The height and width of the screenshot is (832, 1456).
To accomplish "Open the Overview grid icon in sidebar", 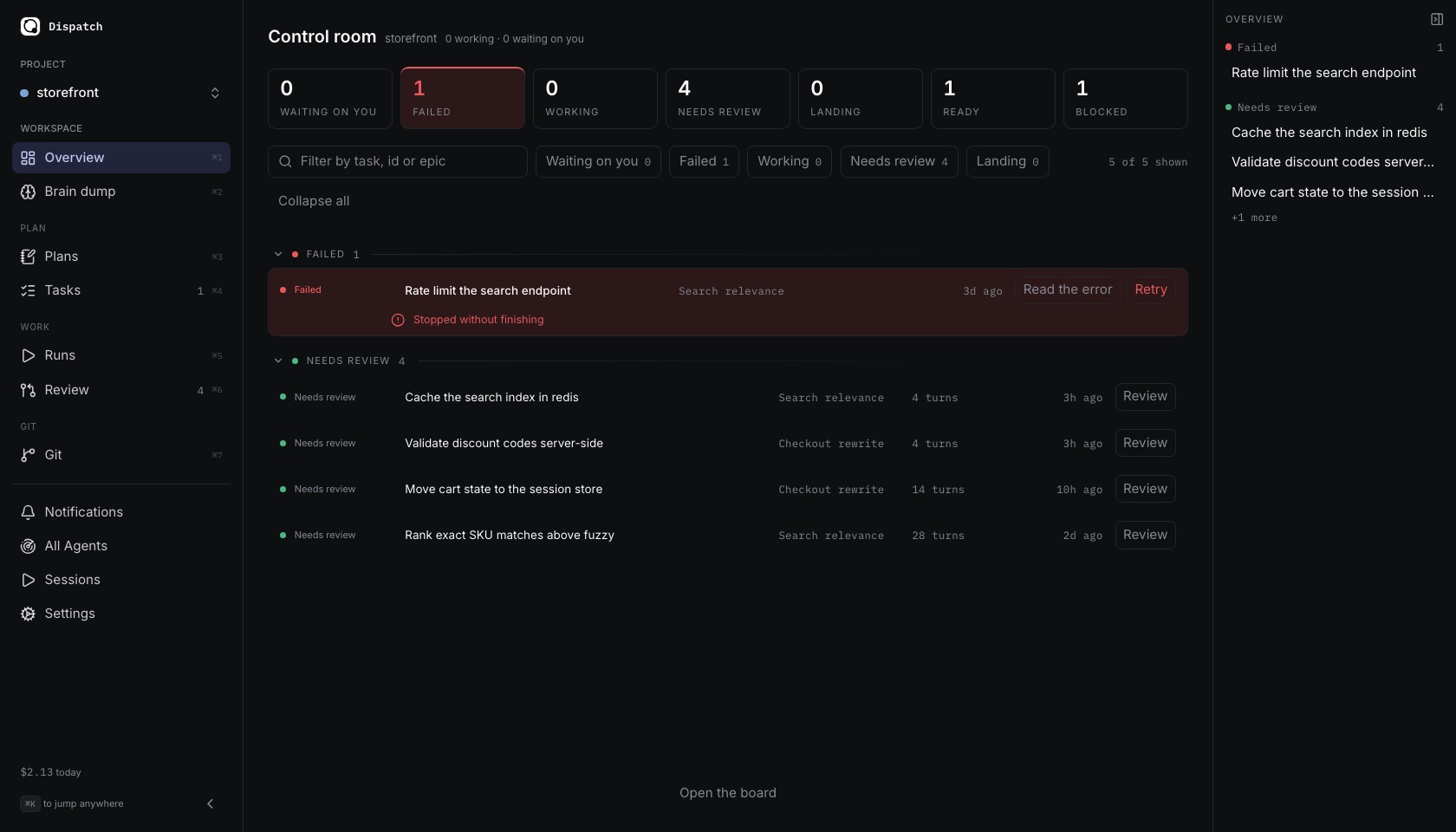I will click(x=28, y=158).
